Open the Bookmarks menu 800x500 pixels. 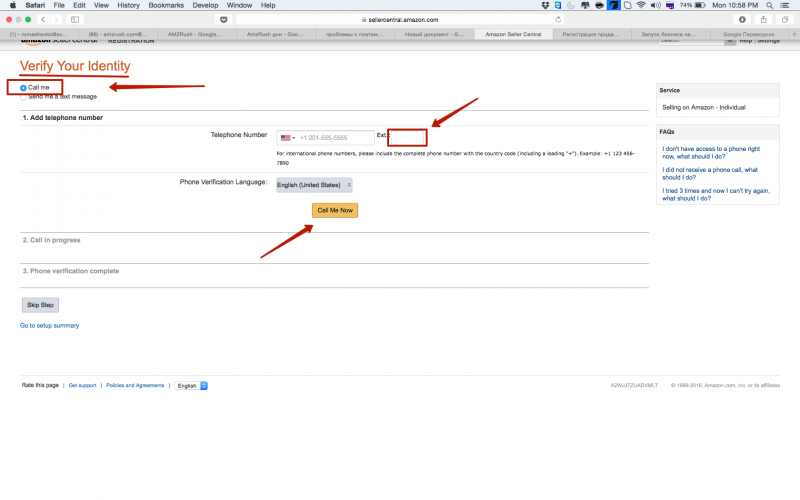[x=166, y=5]
